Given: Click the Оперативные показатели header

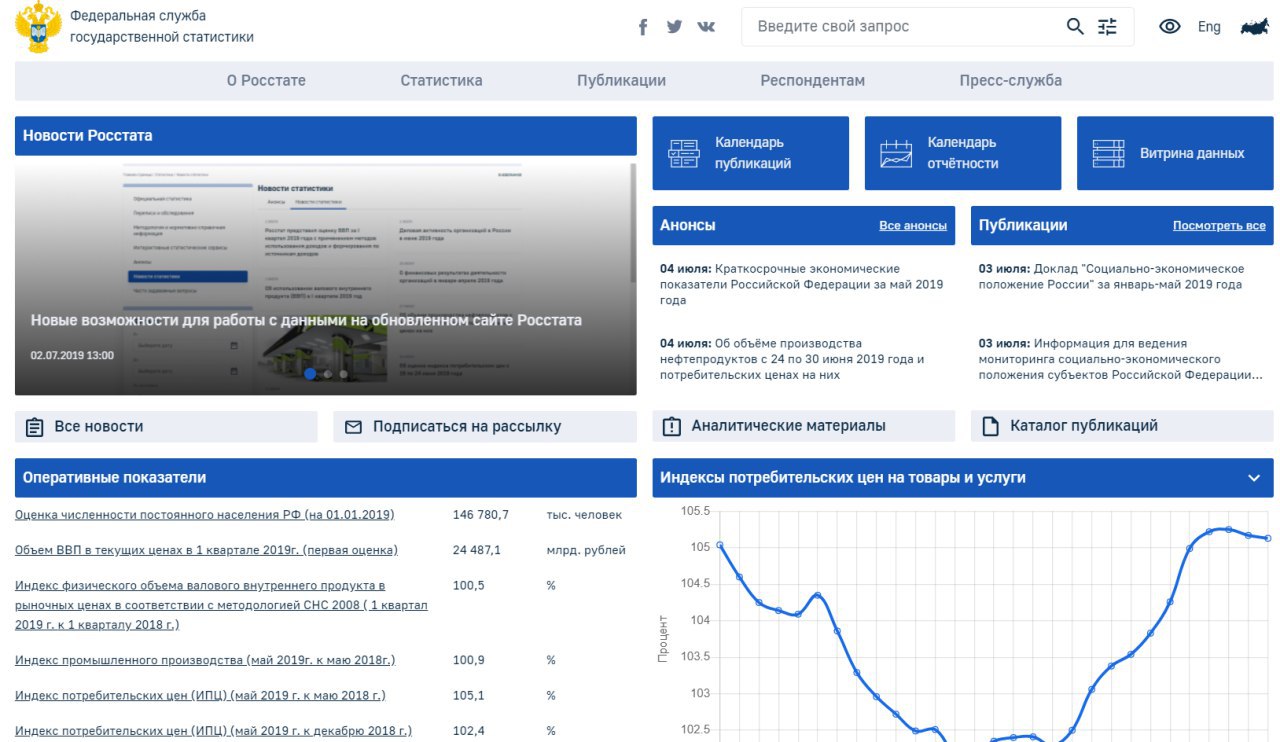Looking at the screenshot, I should pos(326,478).
